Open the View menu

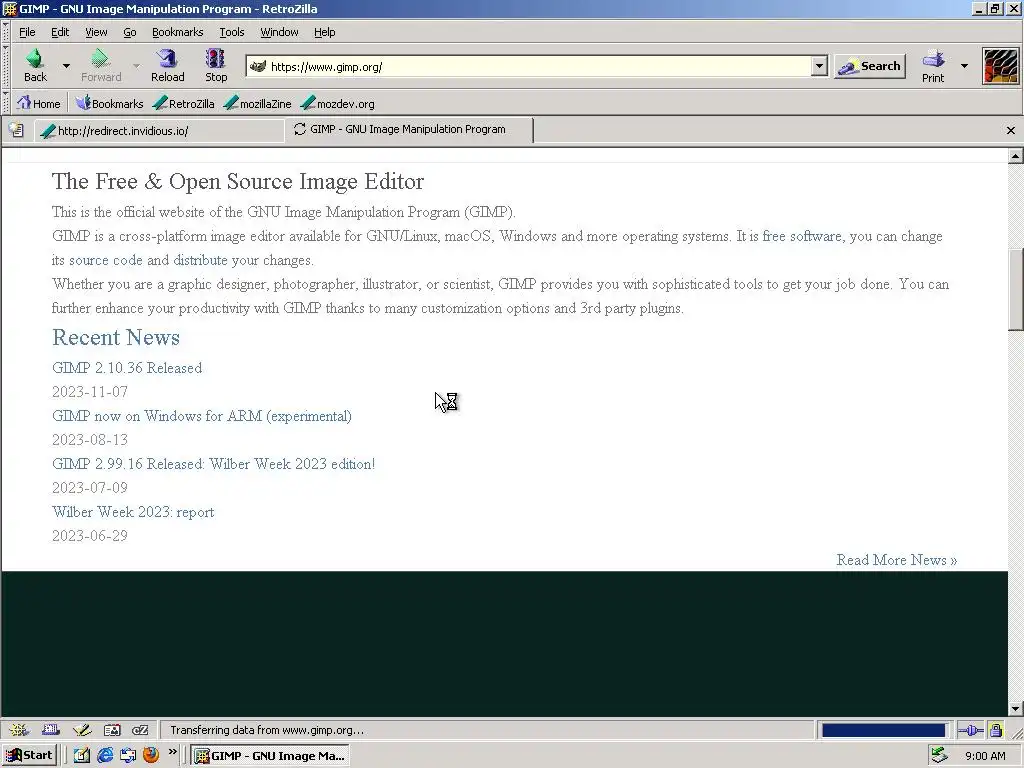[x=96, y=32]
